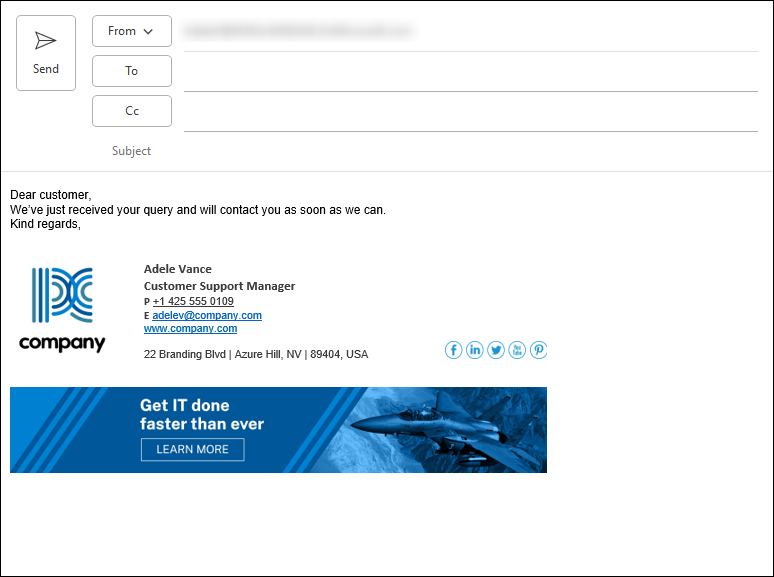Open the Facebook icon in signature
This screenshot has width=774, height=577.
click(x=453, y=350)
